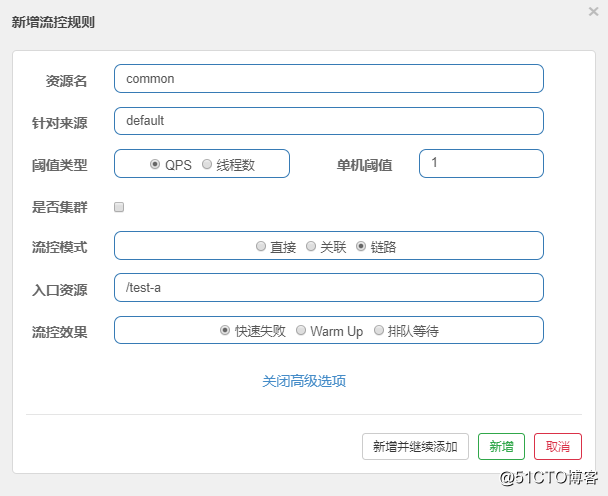This screenshot has width=608, height=496.
Task: Click the red 取消 button
Action: (x=558, y=447)
